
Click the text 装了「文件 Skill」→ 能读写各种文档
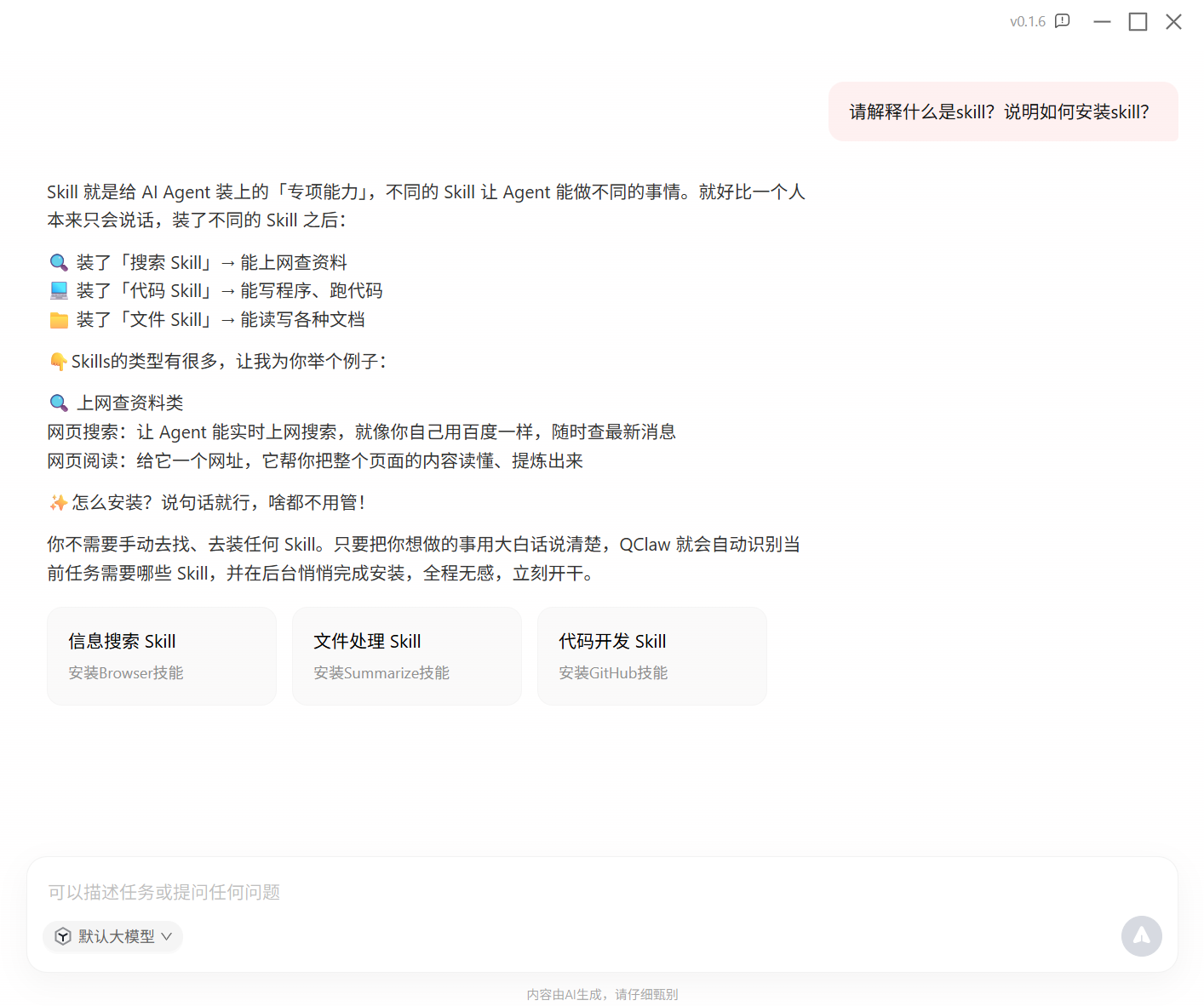(x=221, y=320)
